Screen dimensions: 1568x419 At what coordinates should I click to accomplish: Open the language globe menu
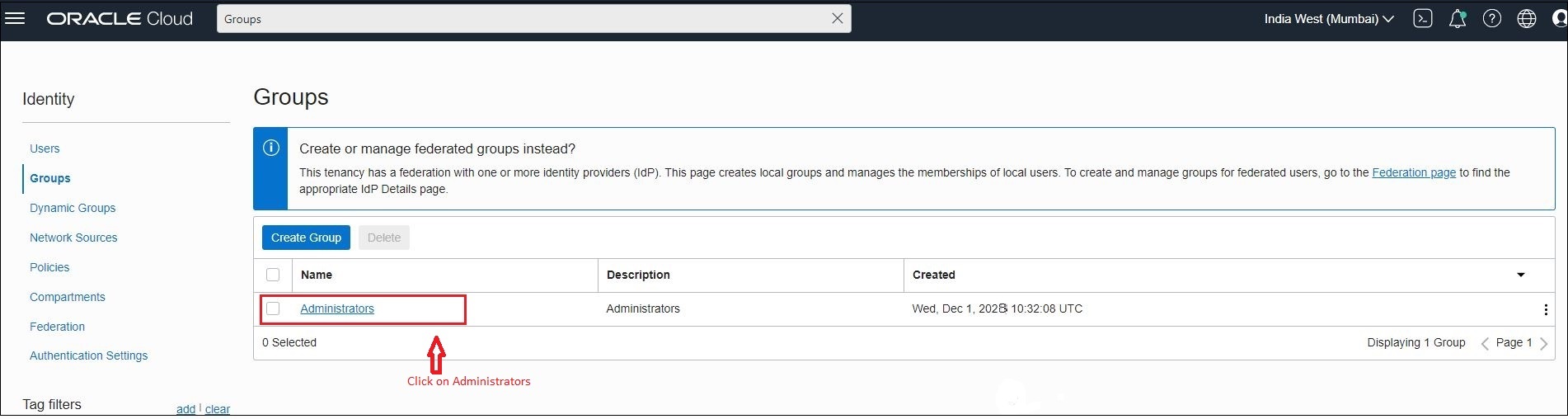pyautogui.click(x=1527, y=18)
